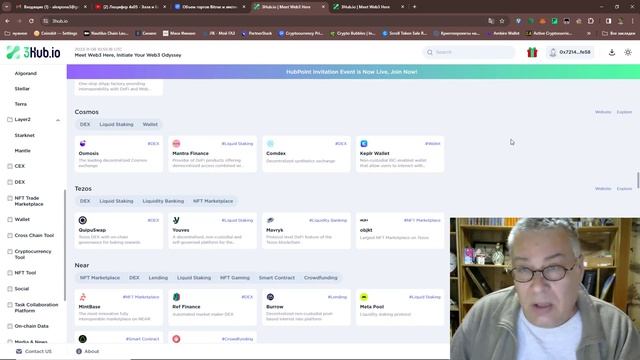Click the browser back arrow

(x=8, y=21)
